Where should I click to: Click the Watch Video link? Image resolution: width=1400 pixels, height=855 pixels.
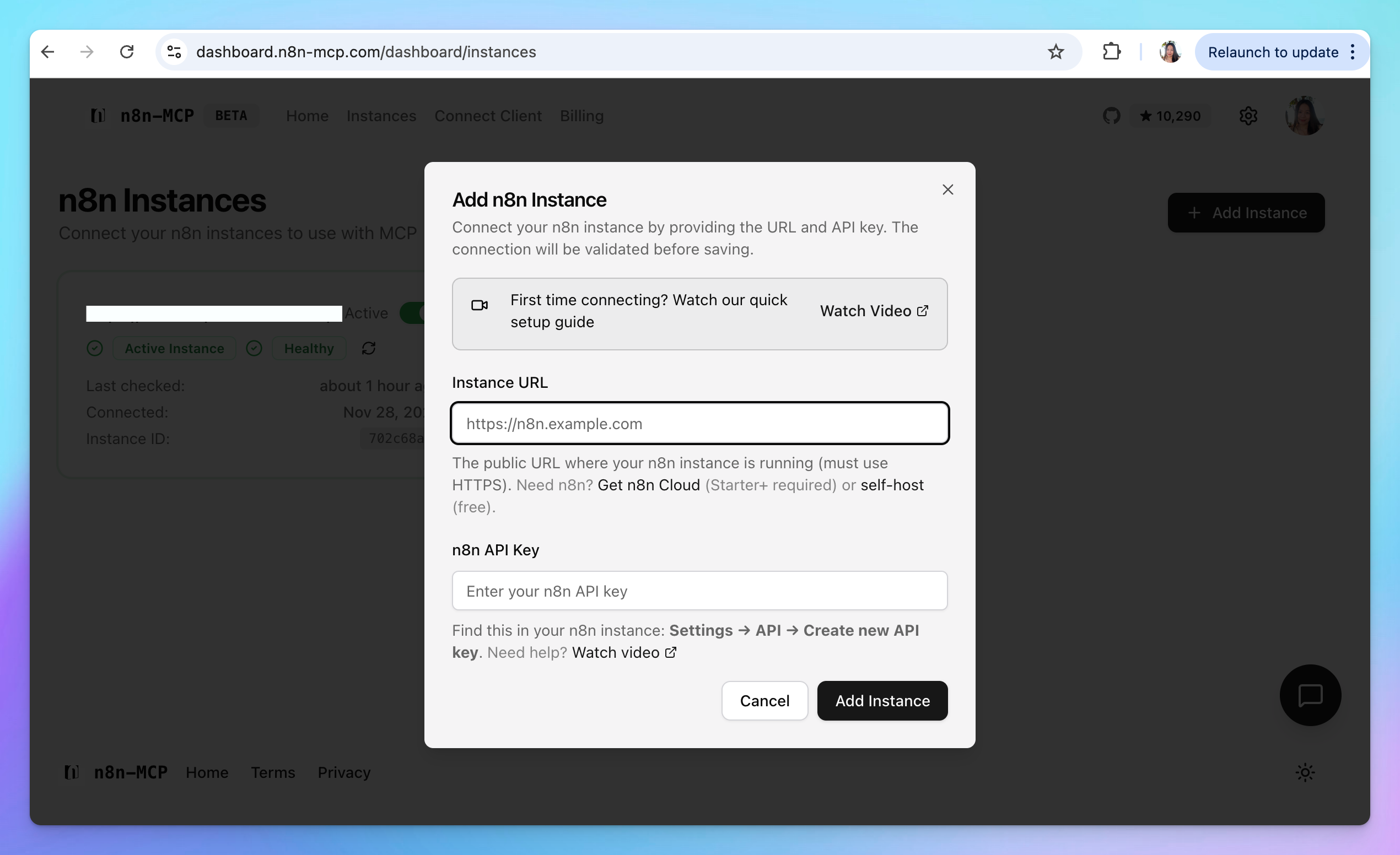click(x=873, y=311)
